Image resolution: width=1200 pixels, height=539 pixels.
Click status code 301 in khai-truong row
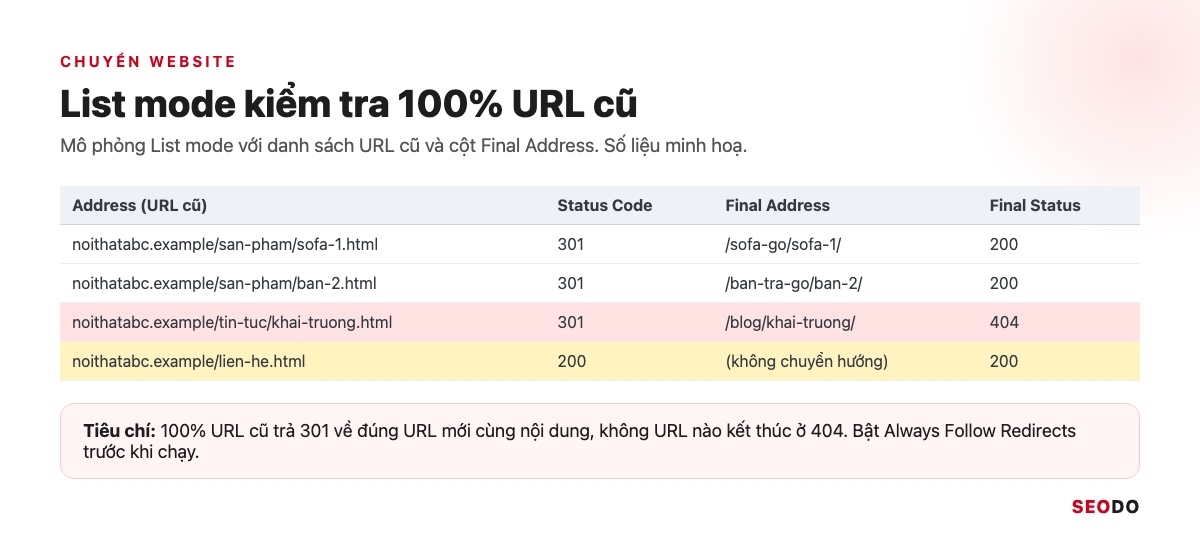[x=571, y=322]
